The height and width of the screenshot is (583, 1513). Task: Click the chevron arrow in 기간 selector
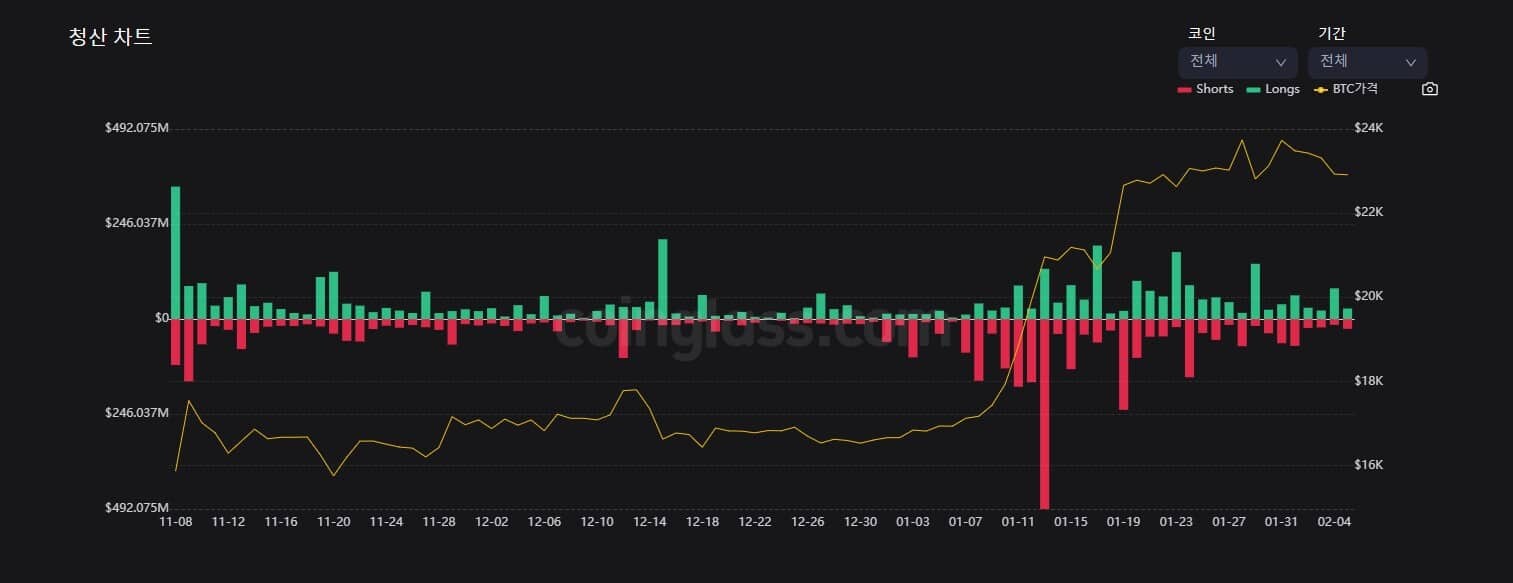click(x=1411, y=62)
